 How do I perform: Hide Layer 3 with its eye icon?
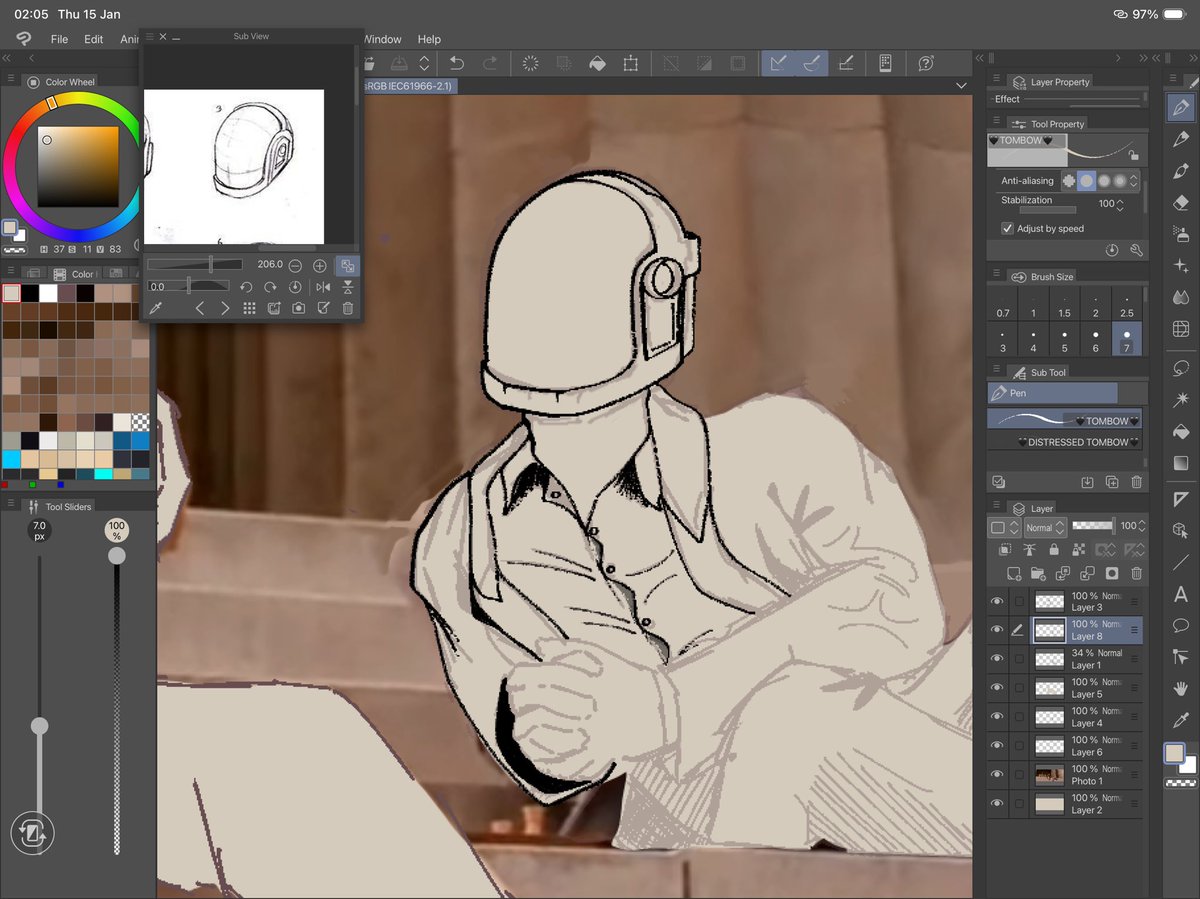pyautogui.click(x=996, y=601)
